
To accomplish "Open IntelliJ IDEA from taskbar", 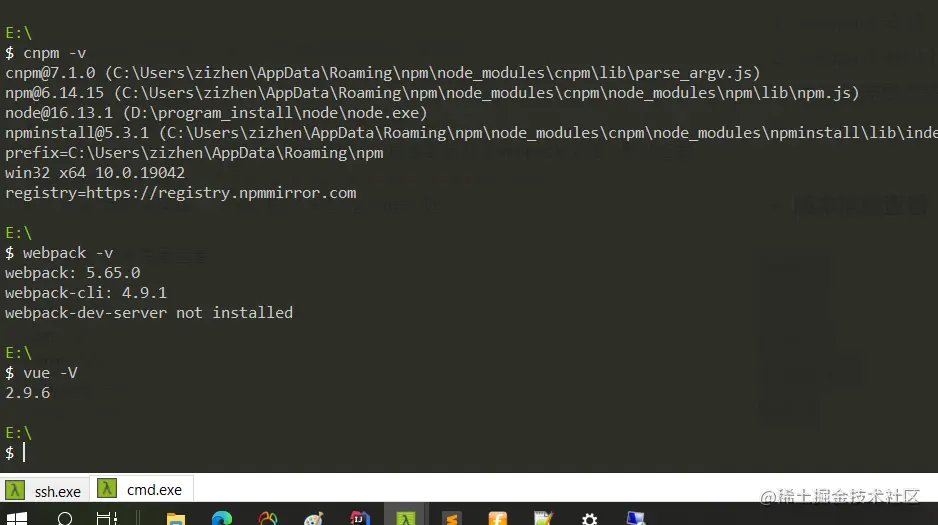I will (x=360, y=518).
